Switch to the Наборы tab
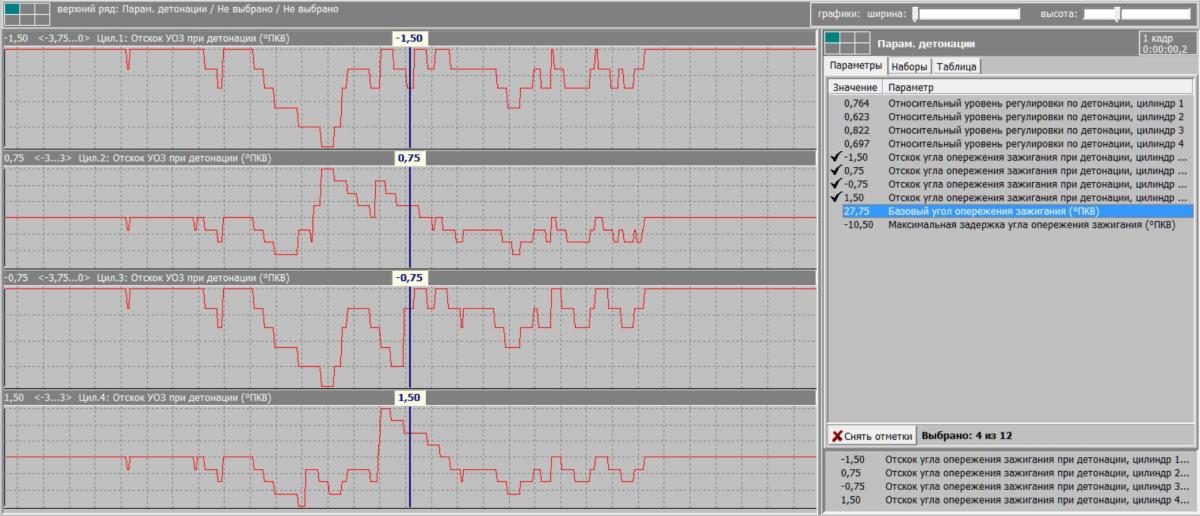This screenshot has width=1200, height=516. click(x=910, y=66)
